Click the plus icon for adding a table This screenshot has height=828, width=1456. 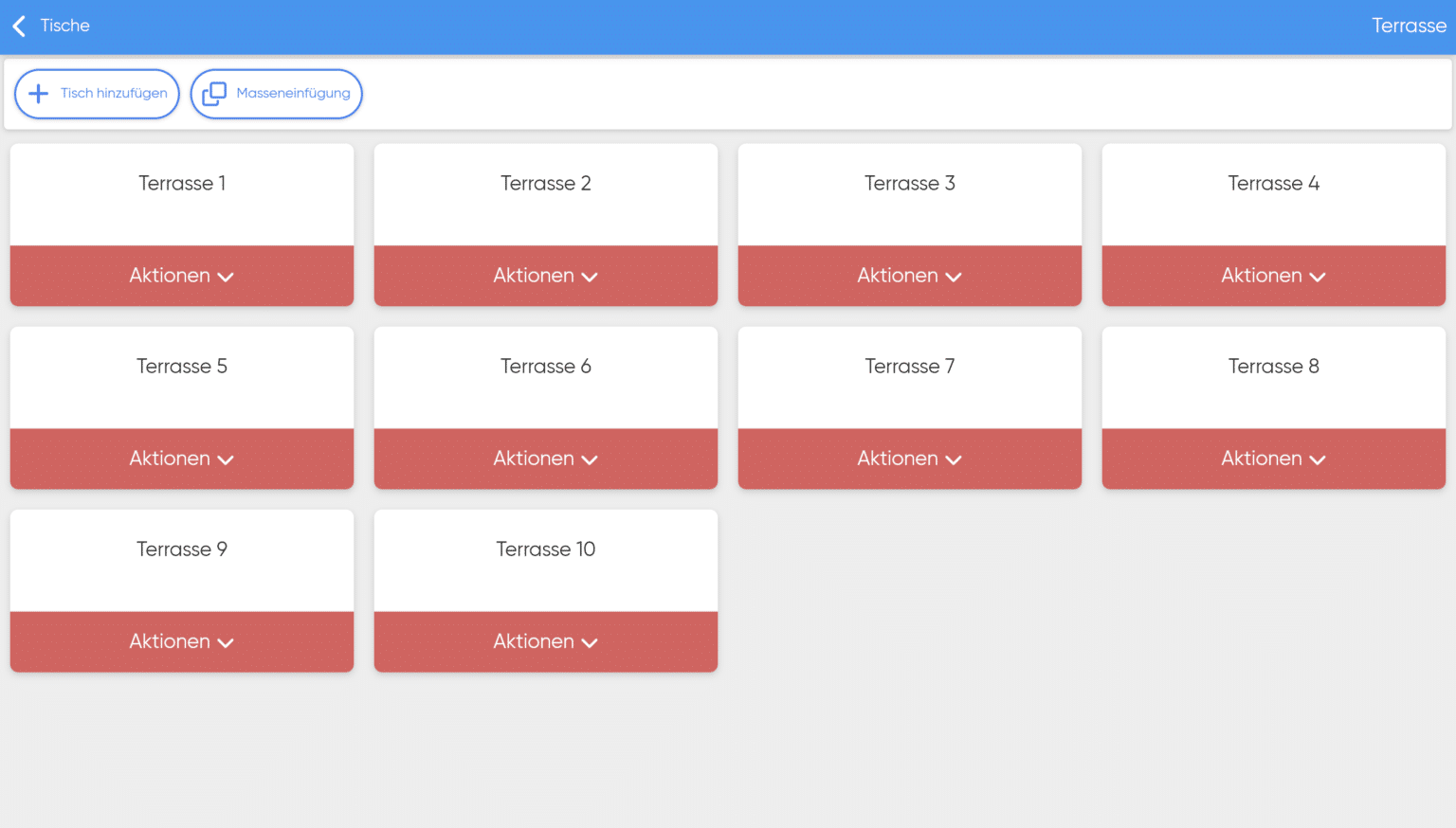[x=38, y=93]
